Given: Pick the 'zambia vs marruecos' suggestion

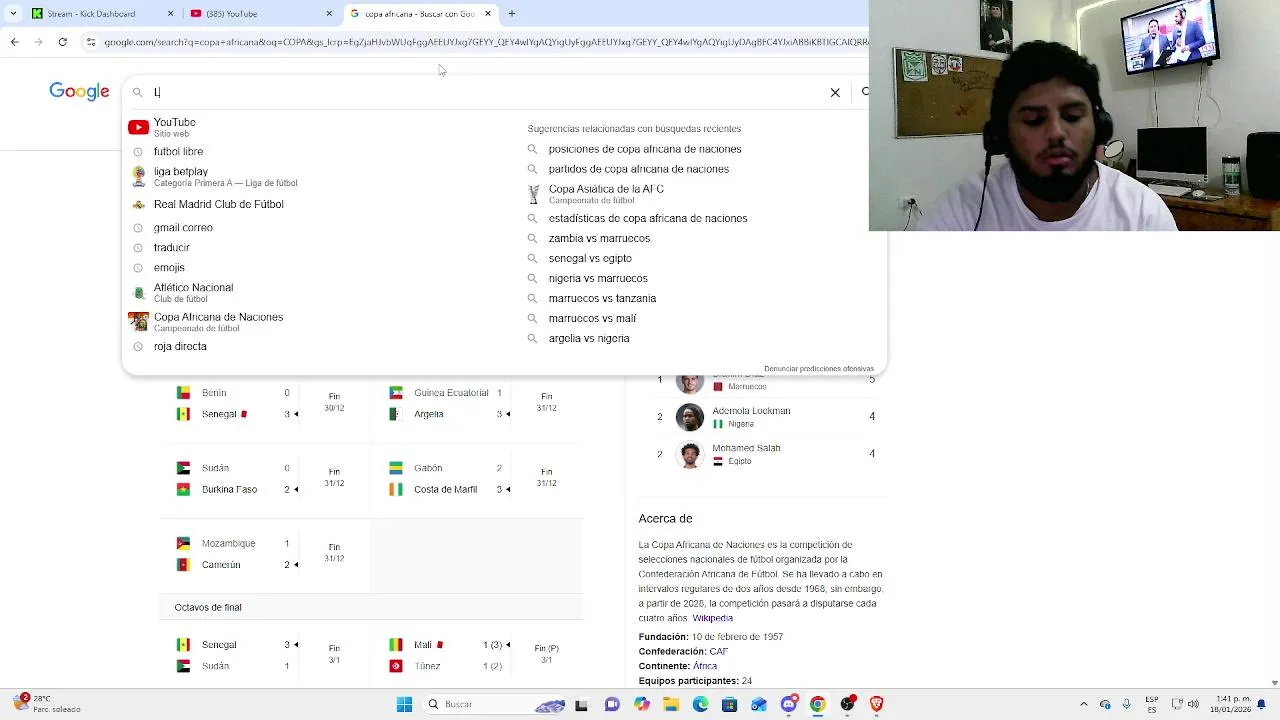Looking at the screenshot, I should [x=599, y=238].
